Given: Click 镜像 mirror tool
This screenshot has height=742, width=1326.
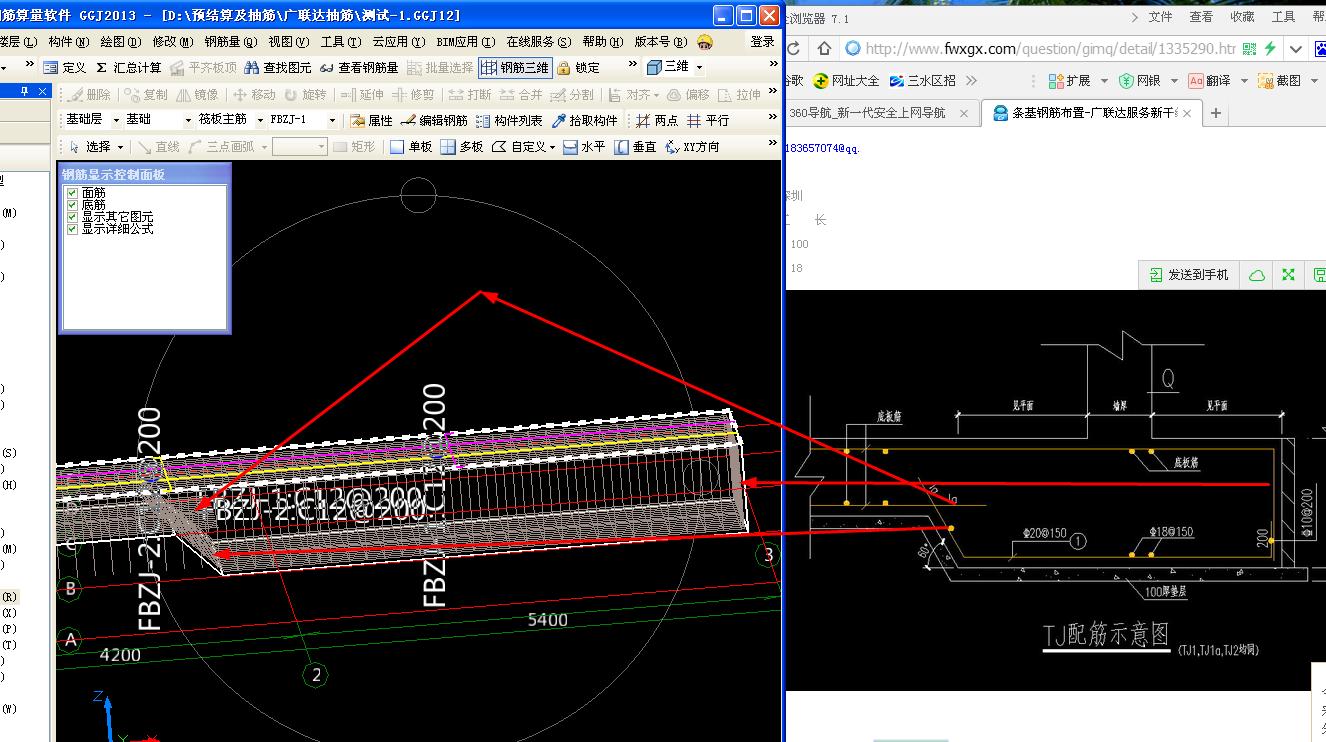Looking at the screenshot, I should (197, 94).
